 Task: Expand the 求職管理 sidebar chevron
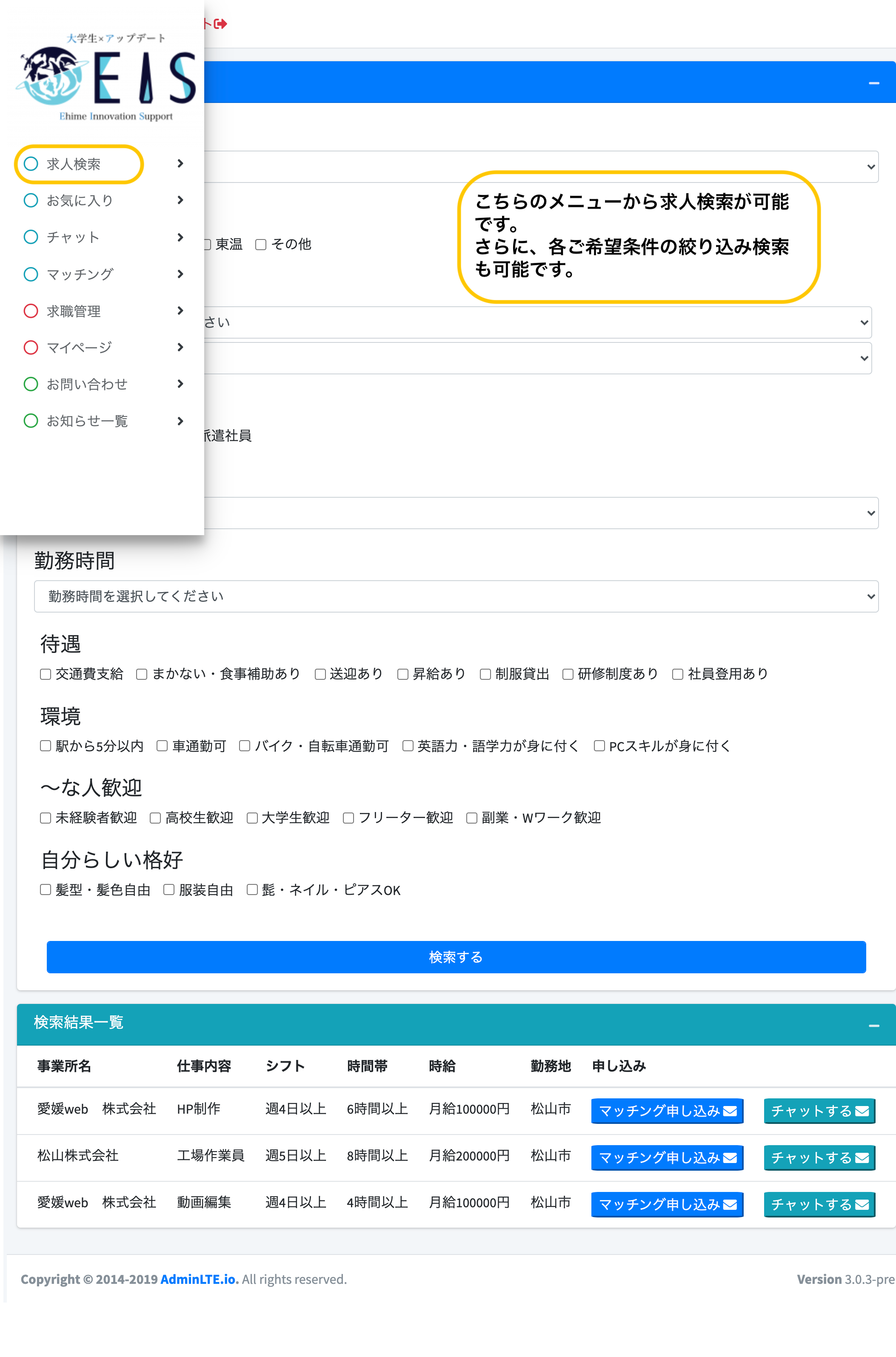[180, 311]
